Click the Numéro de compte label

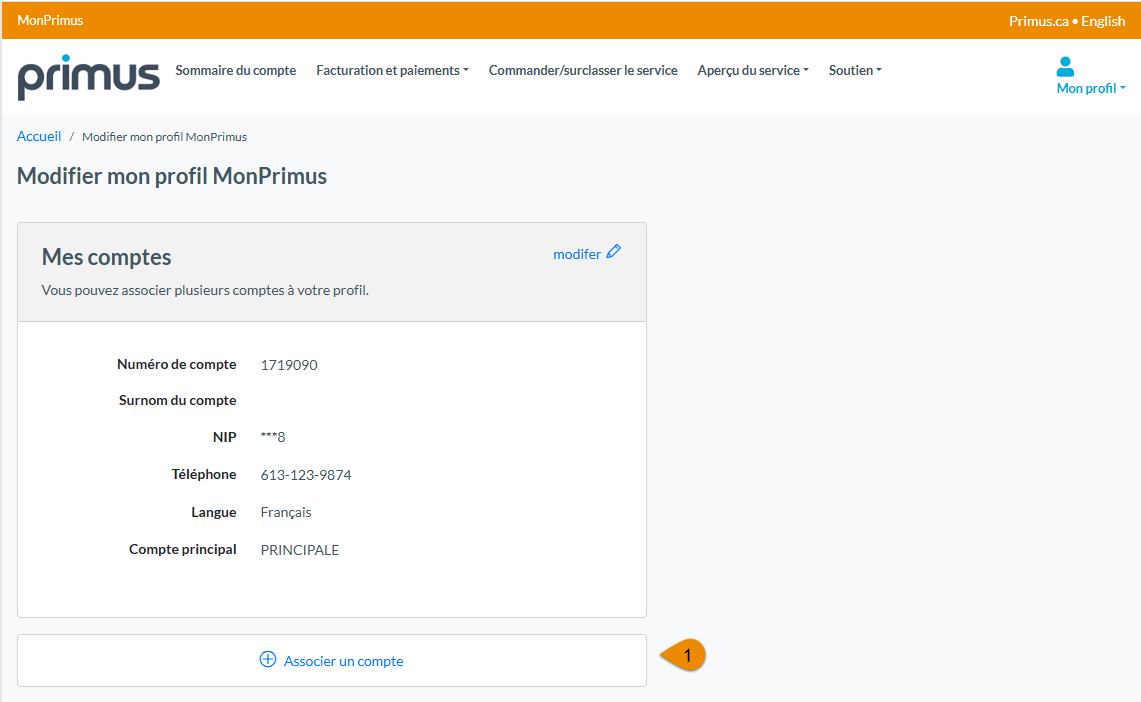[x=177, y=364]
